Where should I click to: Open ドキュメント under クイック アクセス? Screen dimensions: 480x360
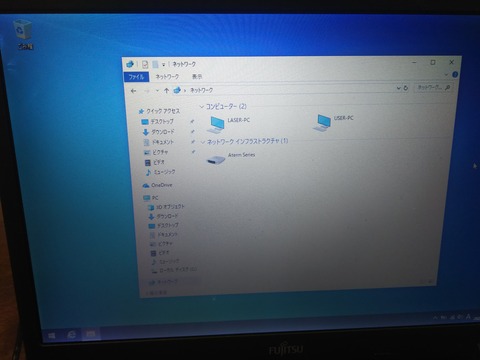click(159, 142)
